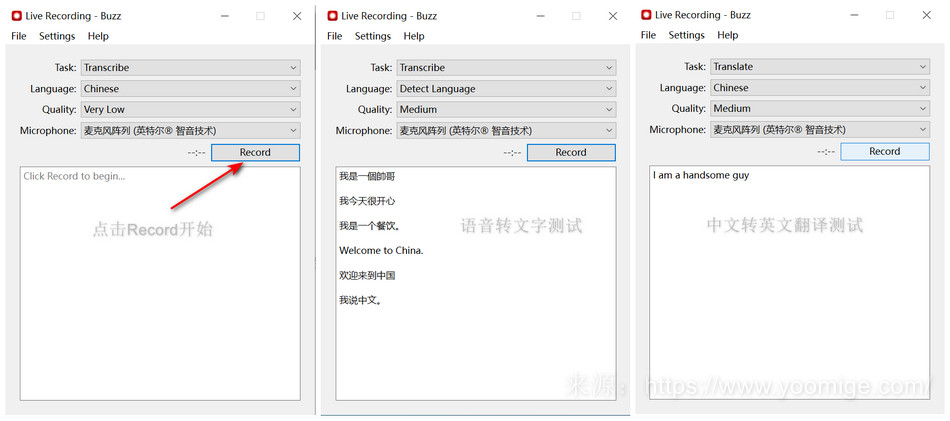Open the Microphone dropdown in the leftmost window
The width and height of the screenshot is (950, 421).
[190, 131]
